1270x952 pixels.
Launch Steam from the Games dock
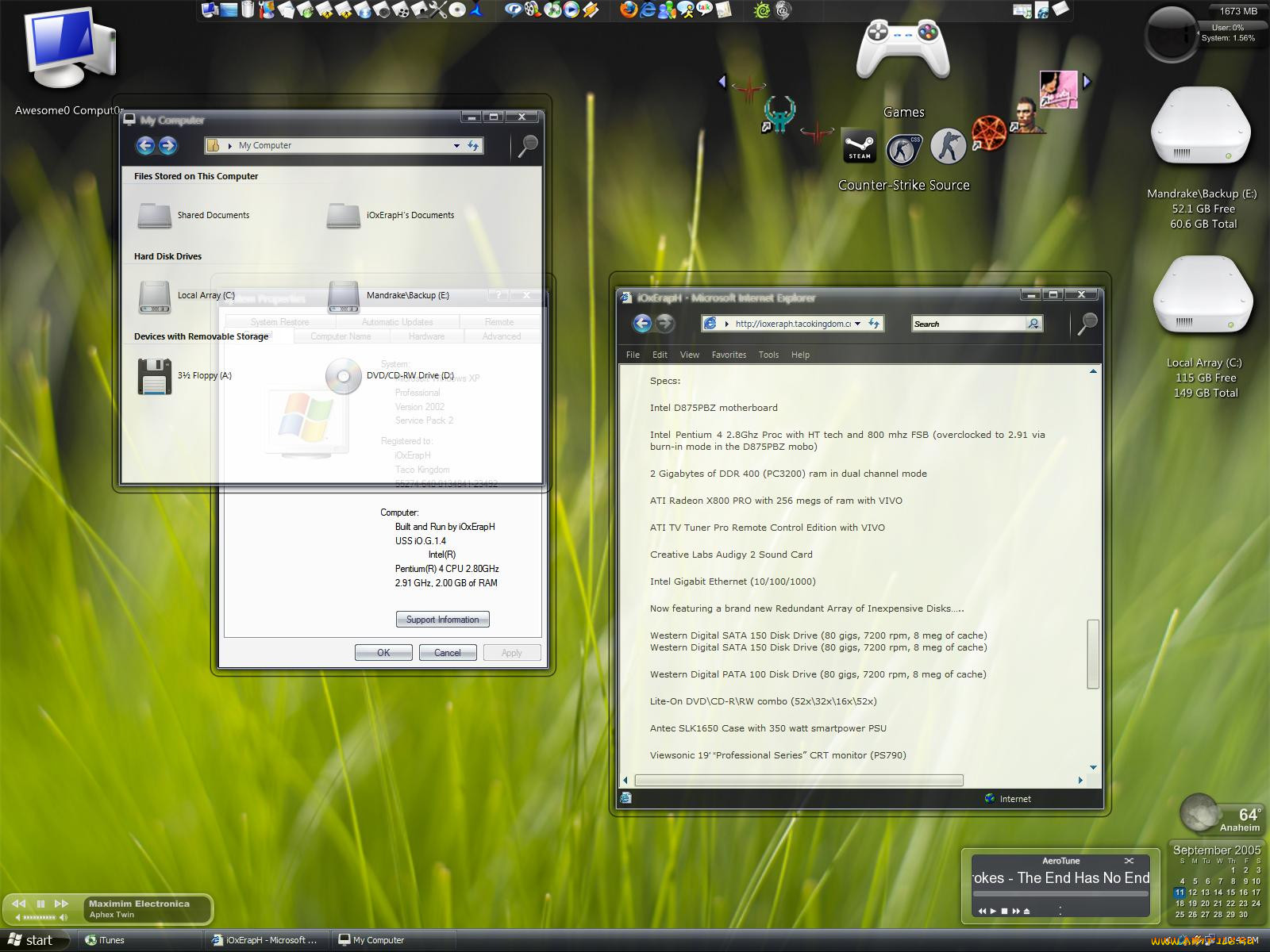click(x=859, y=147)
